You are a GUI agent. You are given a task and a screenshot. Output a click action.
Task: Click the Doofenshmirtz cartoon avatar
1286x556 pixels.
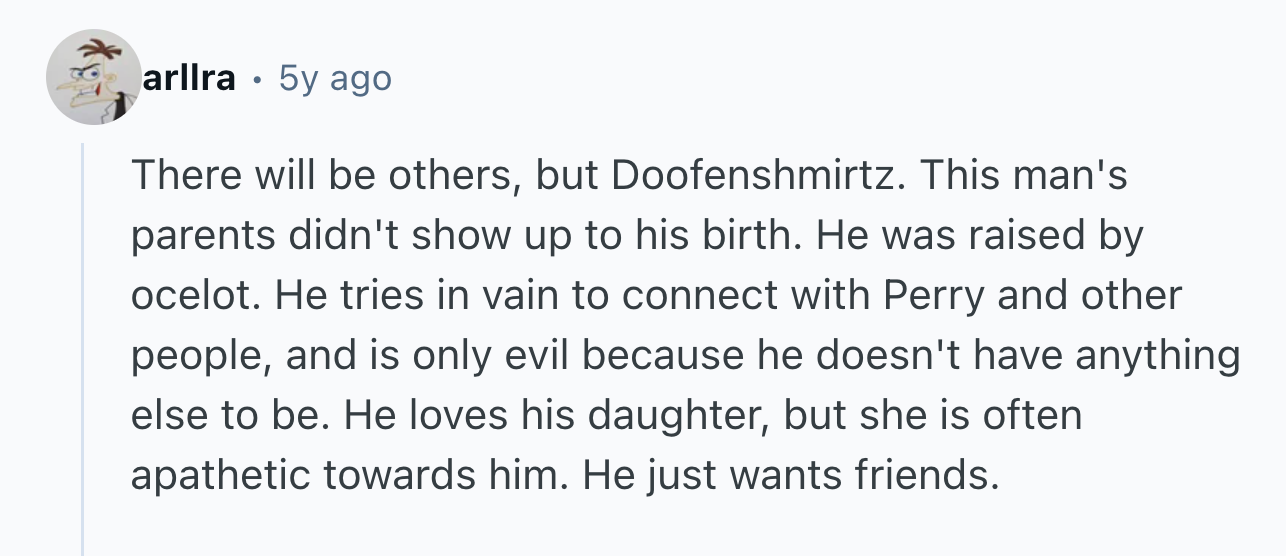click(x=93, y=77)
